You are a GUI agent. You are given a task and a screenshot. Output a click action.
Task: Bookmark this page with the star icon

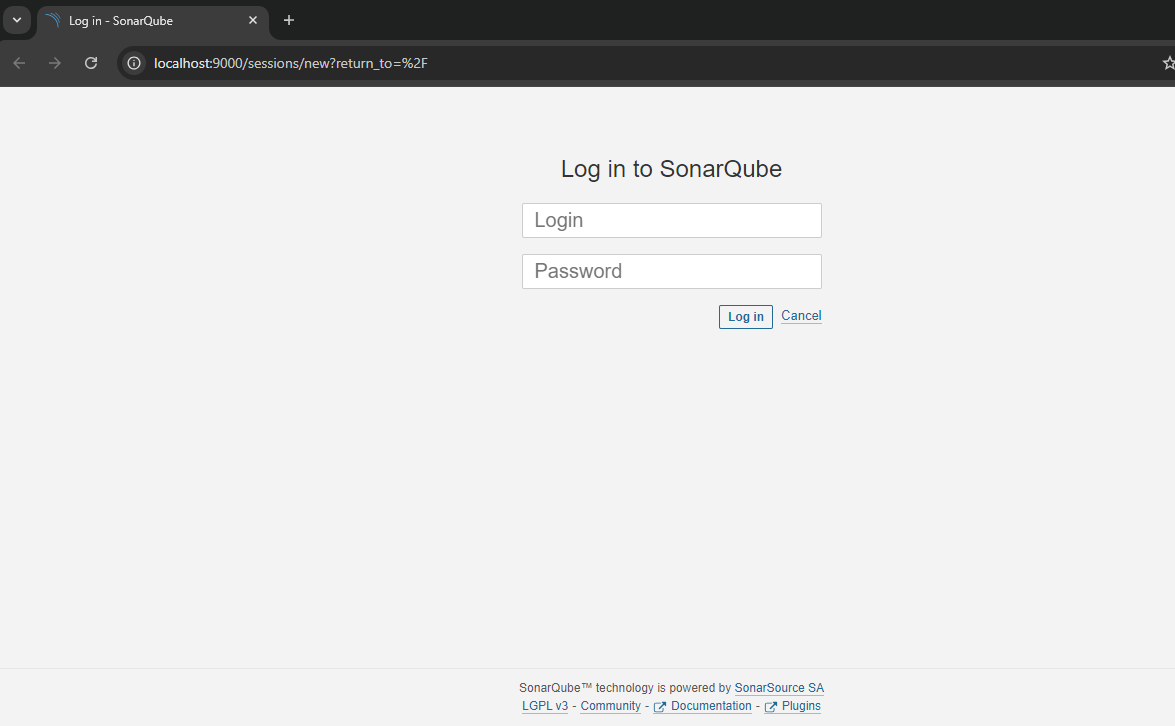click(x=1168, y=63)
